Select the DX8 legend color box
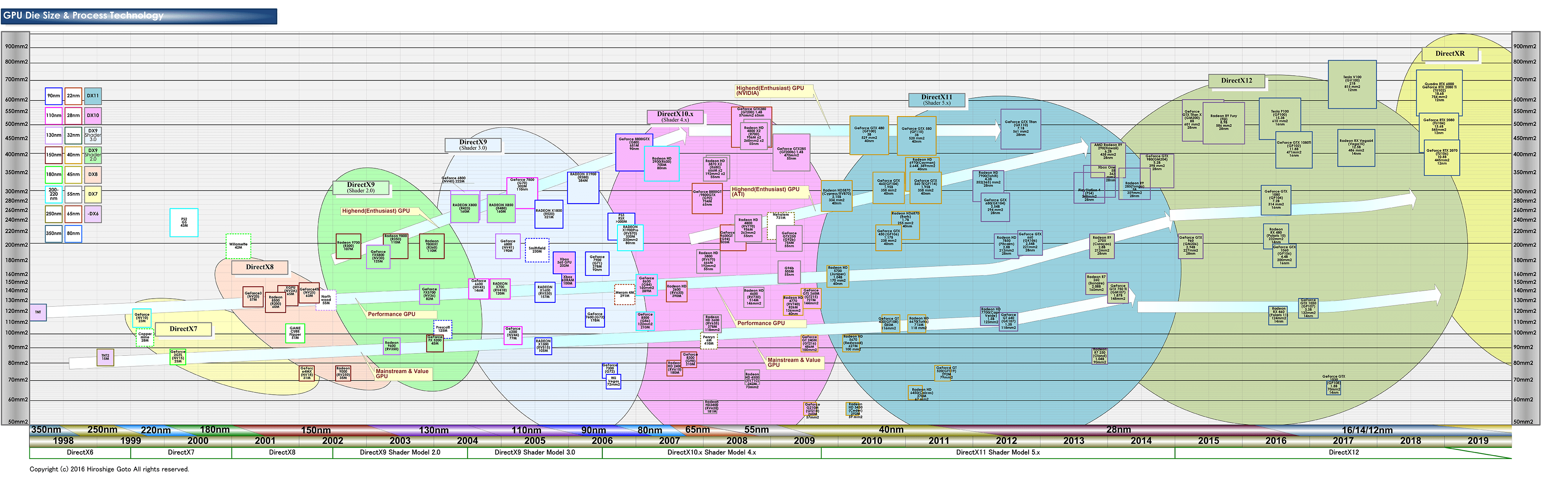Viewport: 1568px width, 481px height. [x=93, y=174]
